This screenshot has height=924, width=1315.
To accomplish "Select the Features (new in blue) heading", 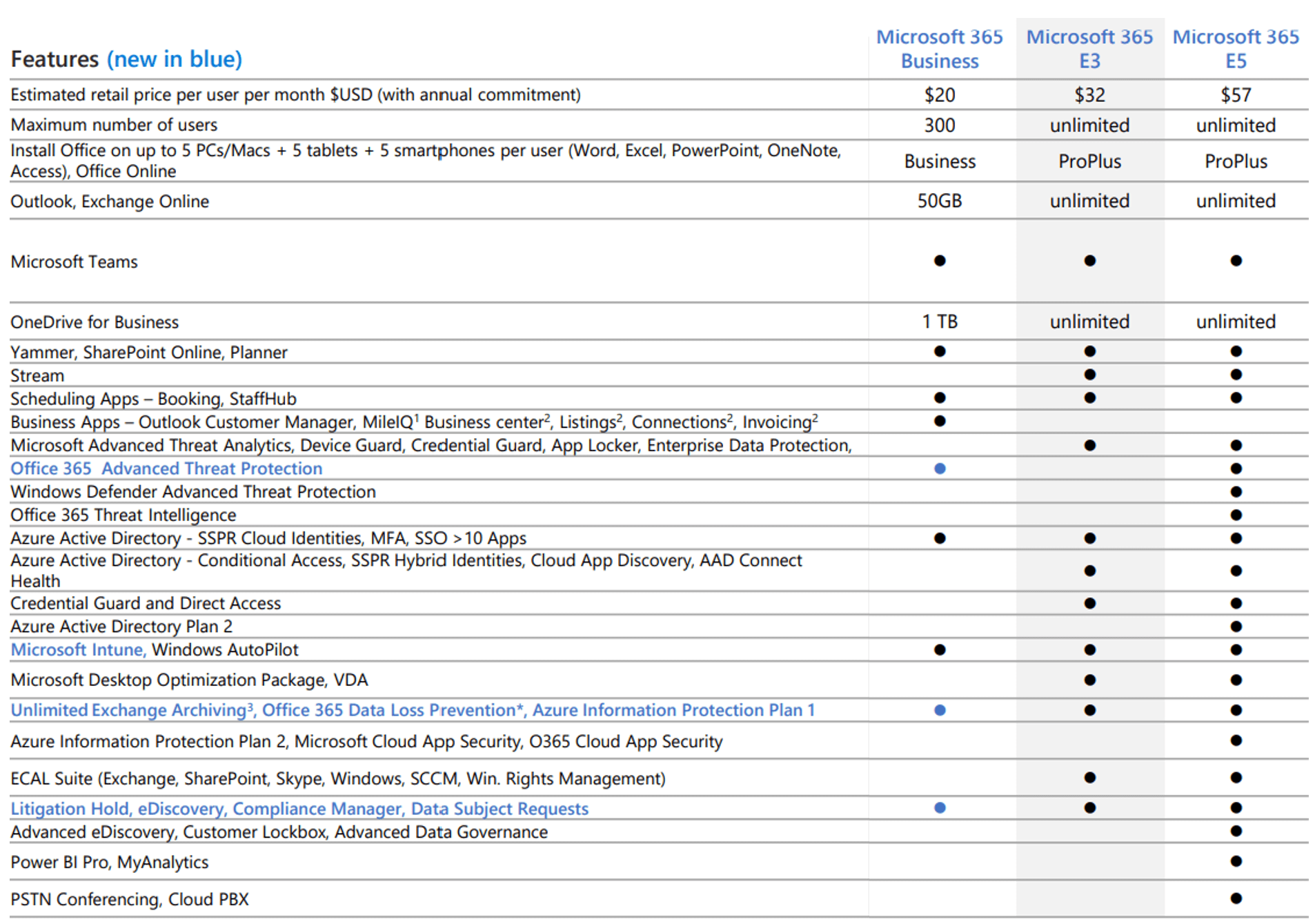I will [126, 59].
